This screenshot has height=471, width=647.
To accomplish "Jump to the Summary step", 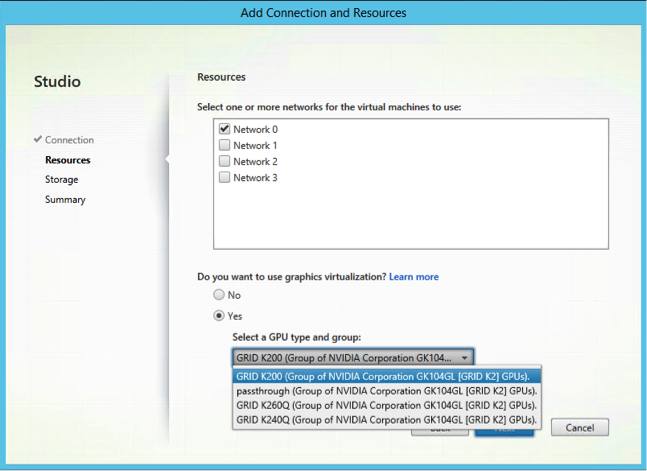I will (65, 199).
